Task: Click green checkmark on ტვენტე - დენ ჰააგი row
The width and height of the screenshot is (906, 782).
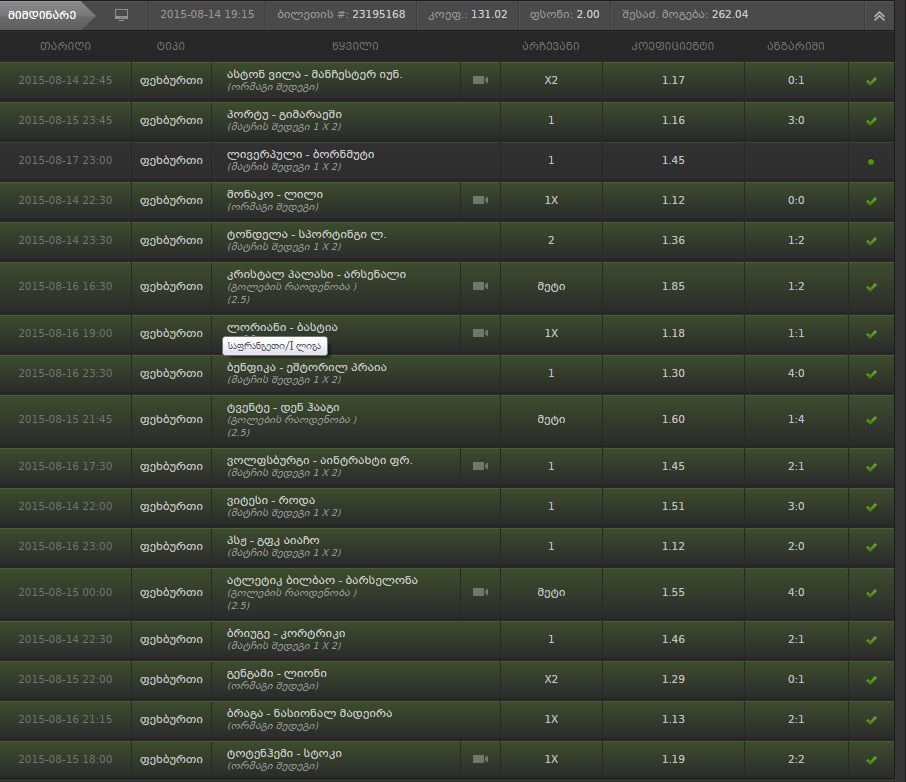Action: 871,420
